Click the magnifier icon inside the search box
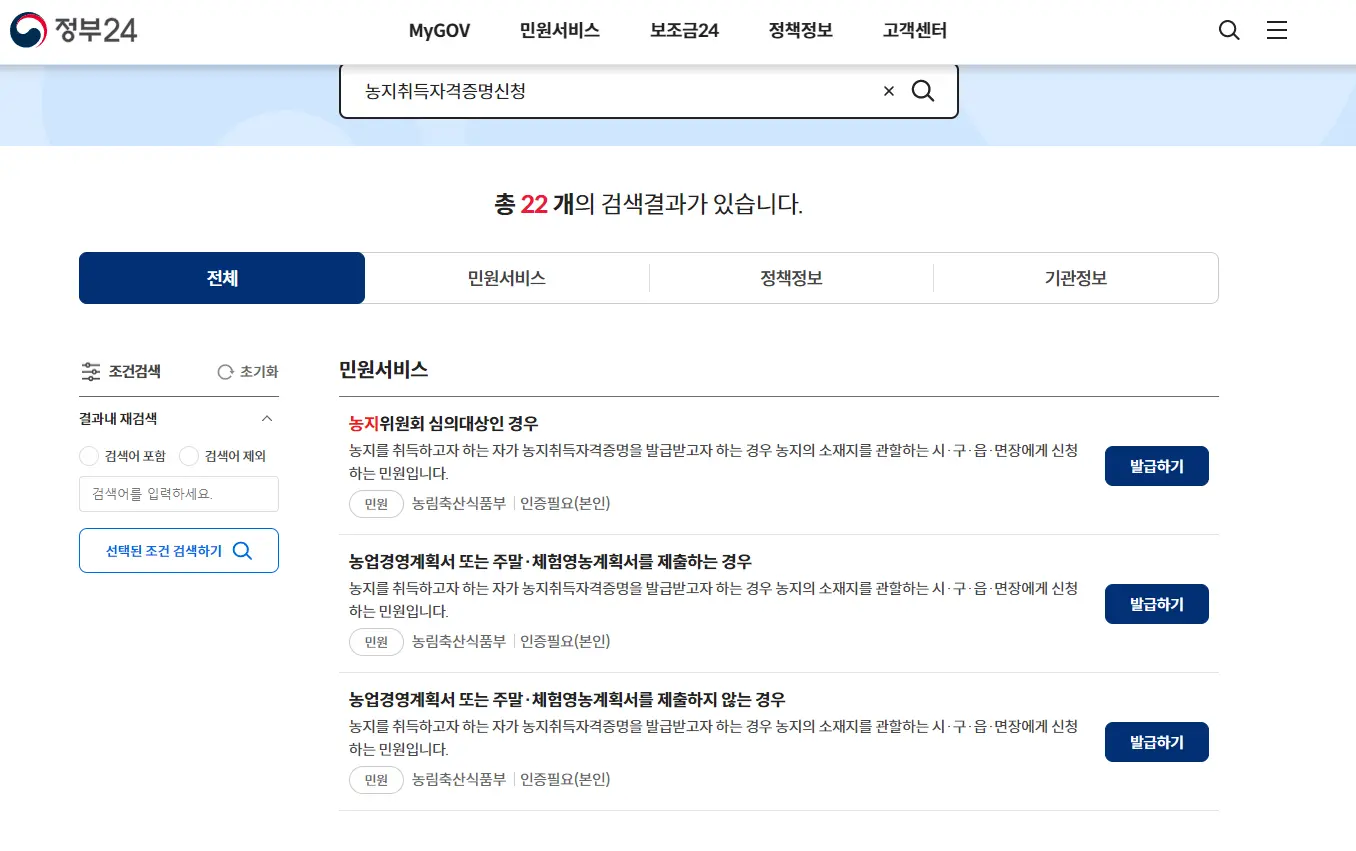The width and height of the screenshot is (1356, 851). pyautogui.click(x=922, y=91)
